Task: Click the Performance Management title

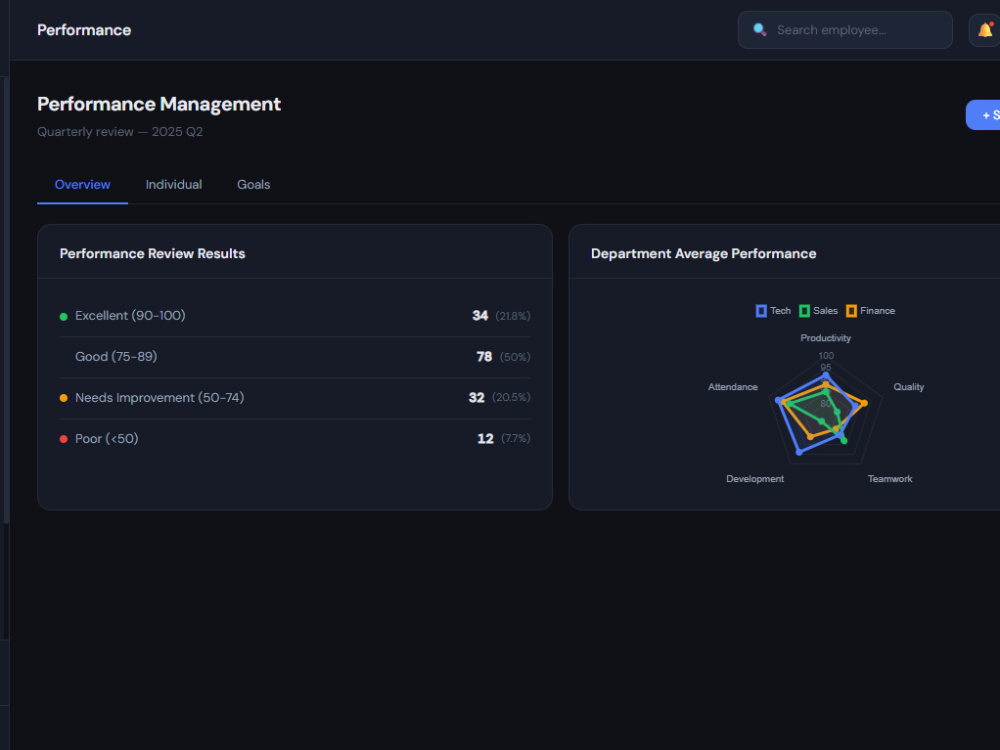Action: [159, 104]
